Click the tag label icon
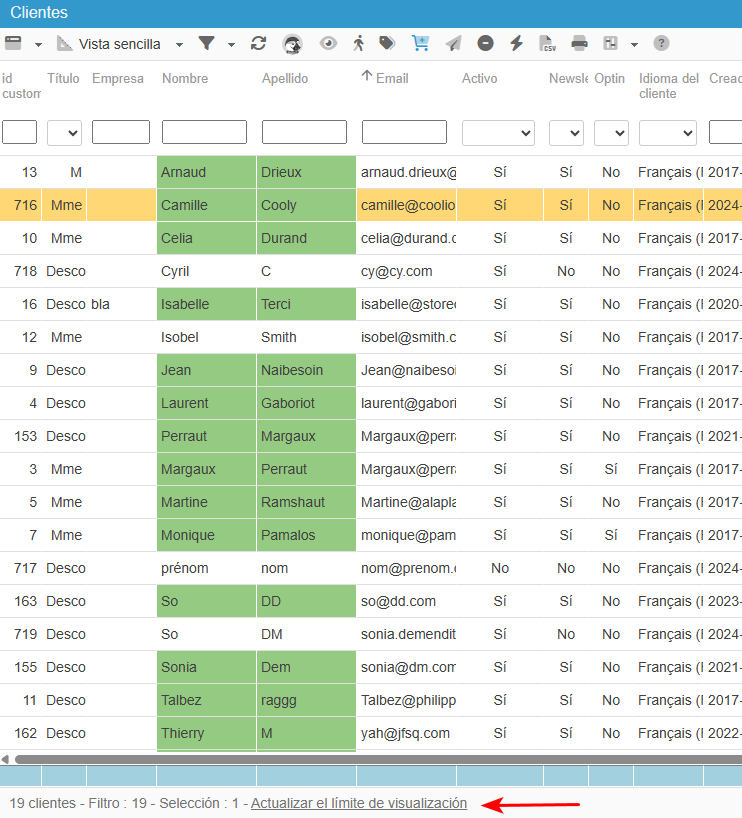The height and width of the screenshot is (818, 742). coord(387,43)
